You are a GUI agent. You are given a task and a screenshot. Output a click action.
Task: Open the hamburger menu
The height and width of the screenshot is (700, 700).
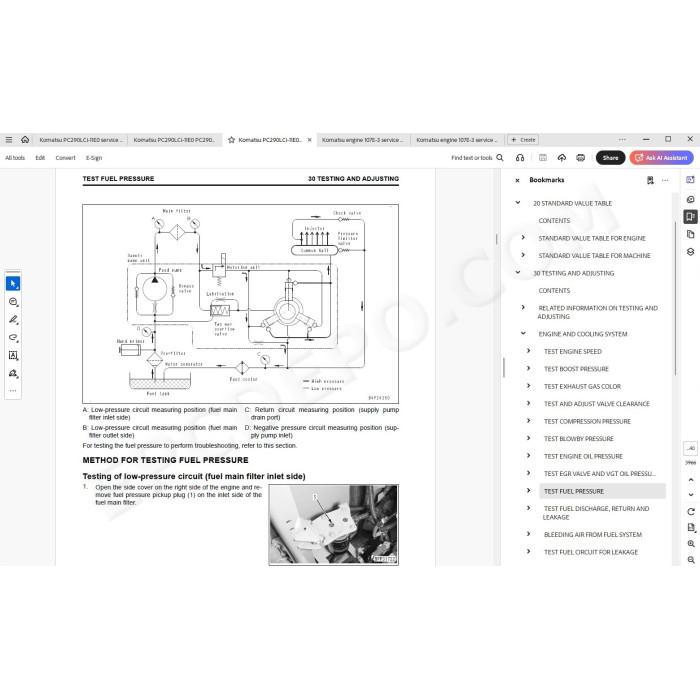pyautogui.click(x=8, y=140)
